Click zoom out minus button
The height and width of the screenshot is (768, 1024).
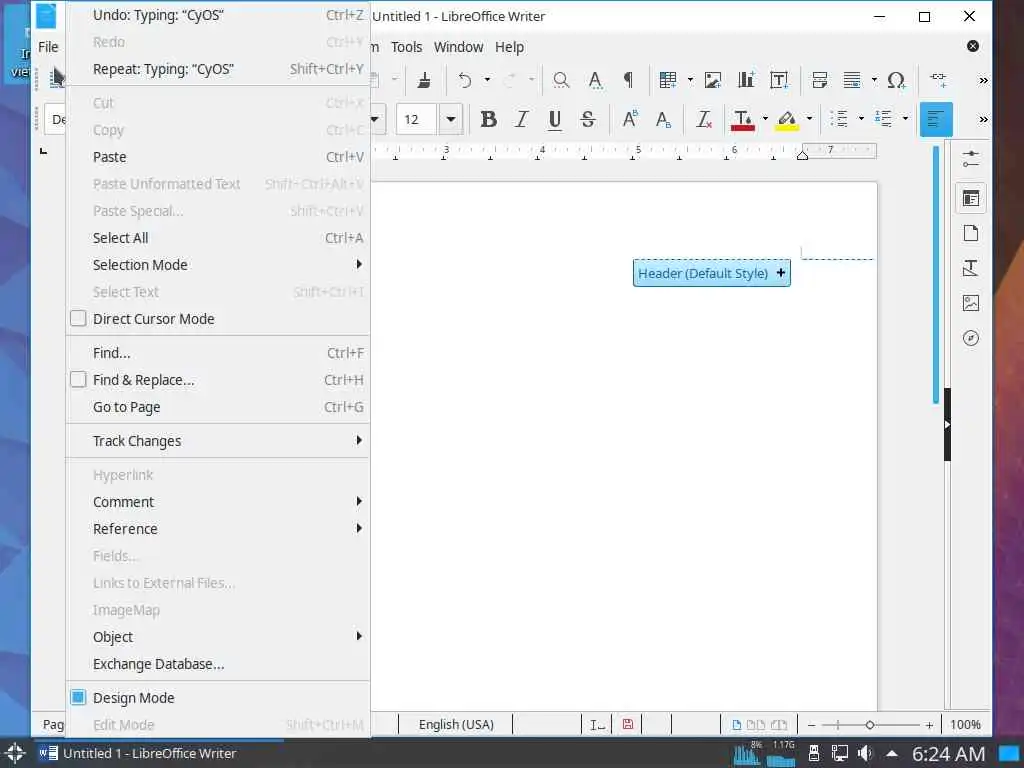[811, 725]
